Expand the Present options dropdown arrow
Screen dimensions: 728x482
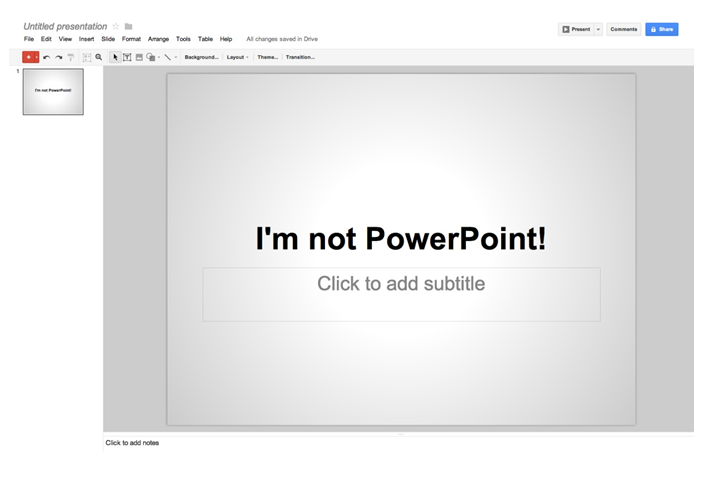click(598, 29)
